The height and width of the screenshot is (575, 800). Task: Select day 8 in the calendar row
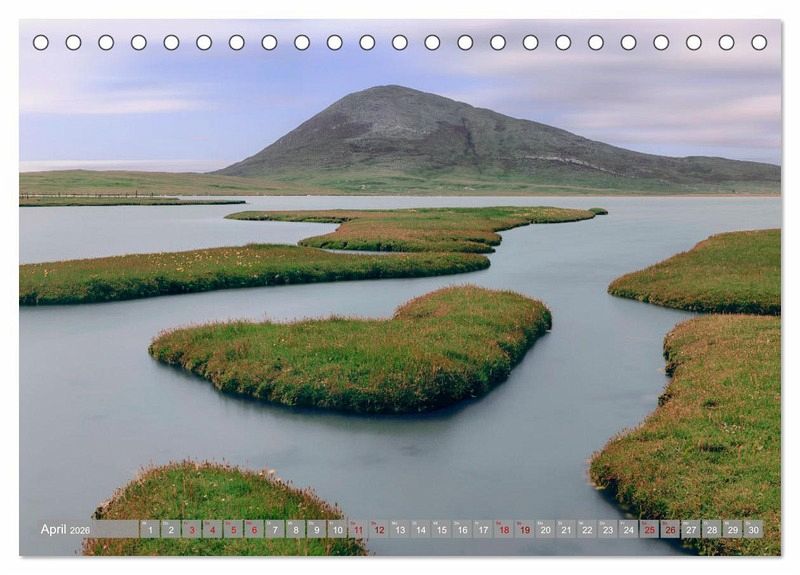click(x=296, y=529)
